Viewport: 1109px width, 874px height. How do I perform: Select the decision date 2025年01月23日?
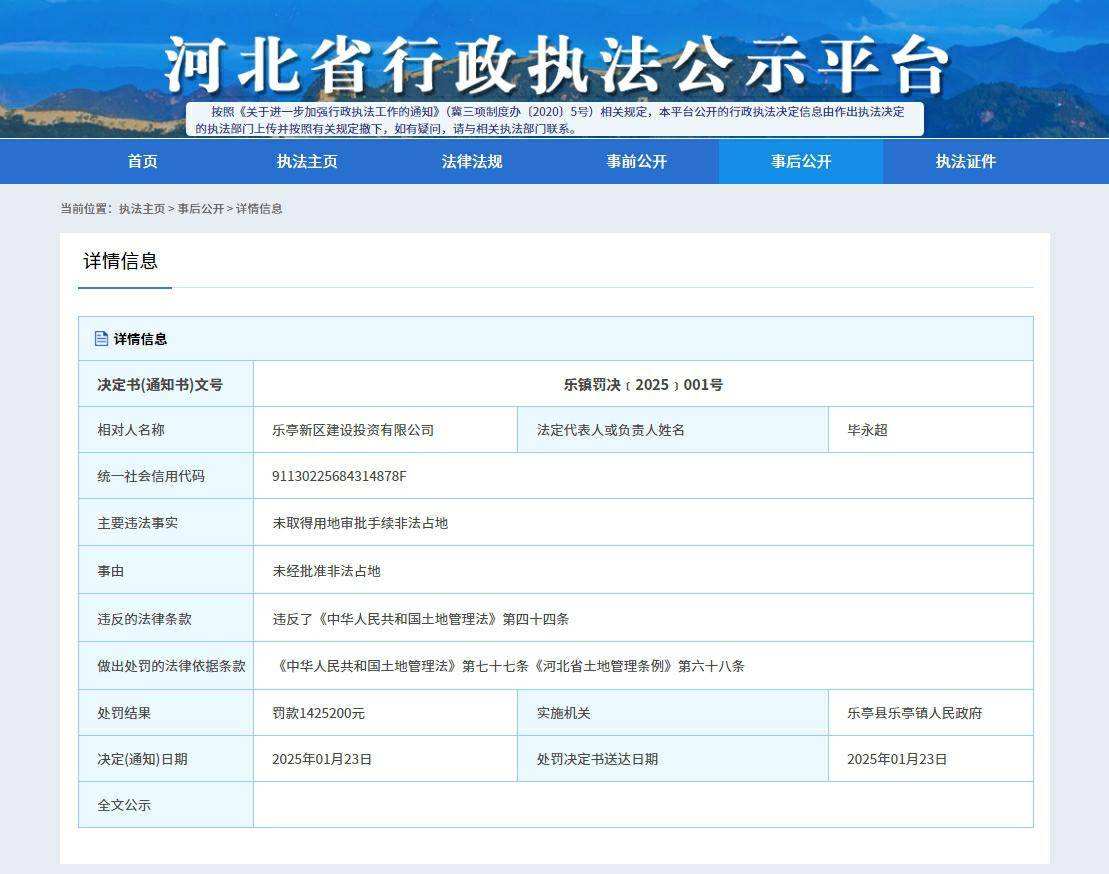322,759
